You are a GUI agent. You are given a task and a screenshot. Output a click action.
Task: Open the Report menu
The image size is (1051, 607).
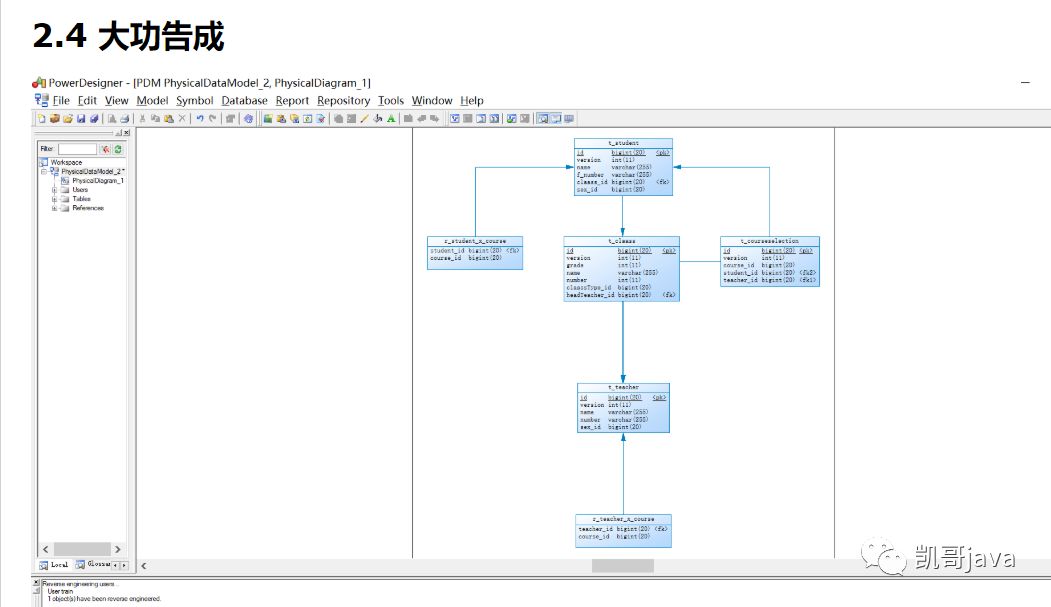(292, 100)
